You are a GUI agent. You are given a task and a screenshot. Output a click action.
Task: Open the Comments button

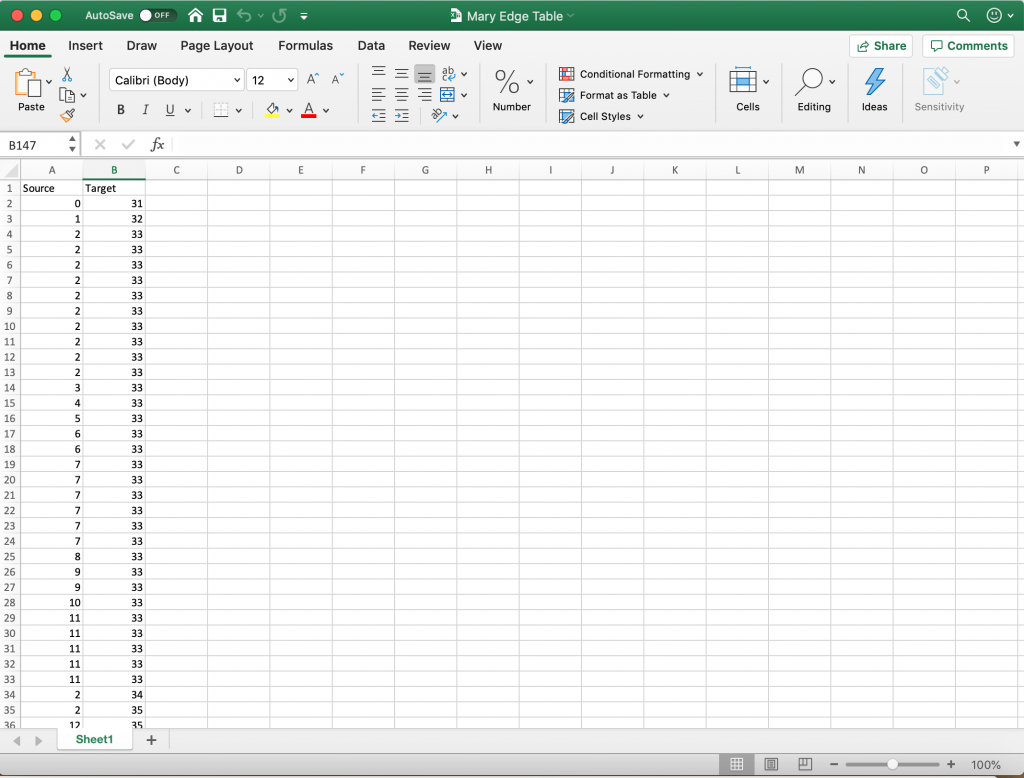967,46
